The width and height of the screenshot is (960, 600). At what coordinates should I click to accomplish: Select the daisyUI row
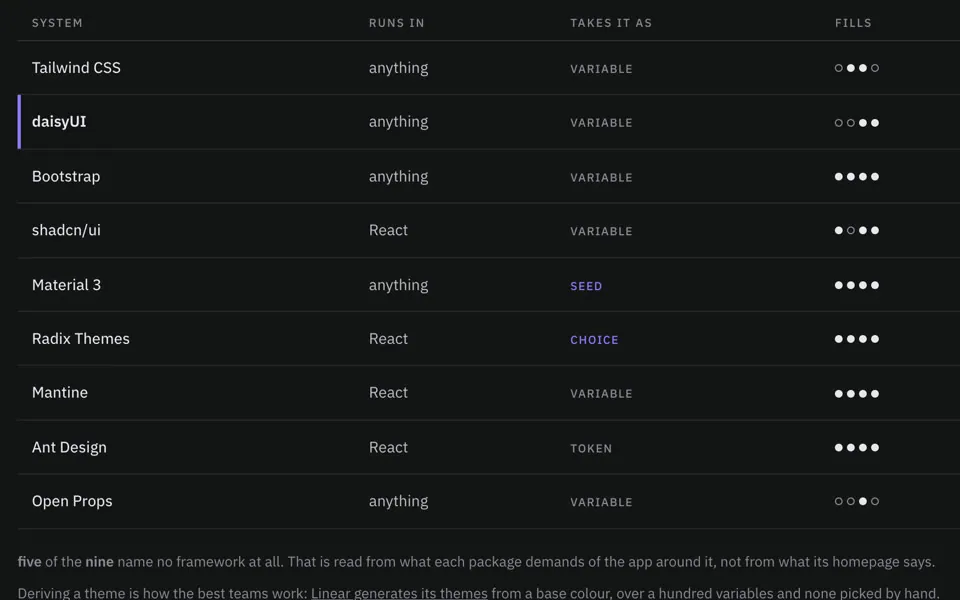[x=489, y=122]
